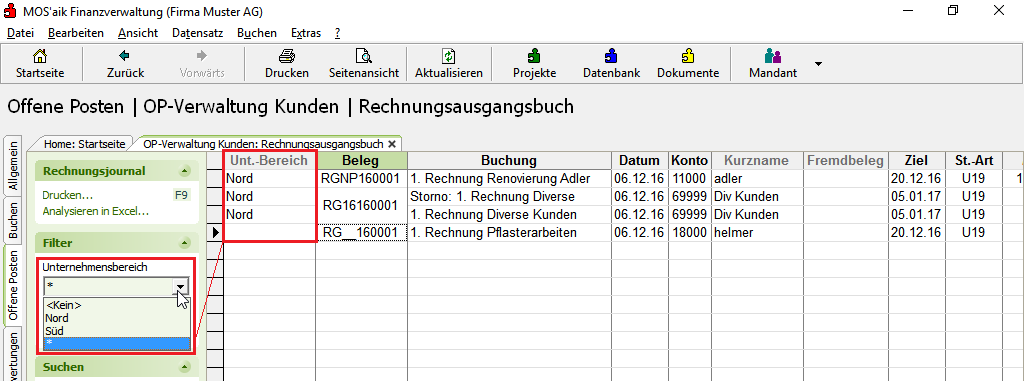Print with the Drucken printer icon
This screenshot has width=1024, height=381.
(287, 63)
